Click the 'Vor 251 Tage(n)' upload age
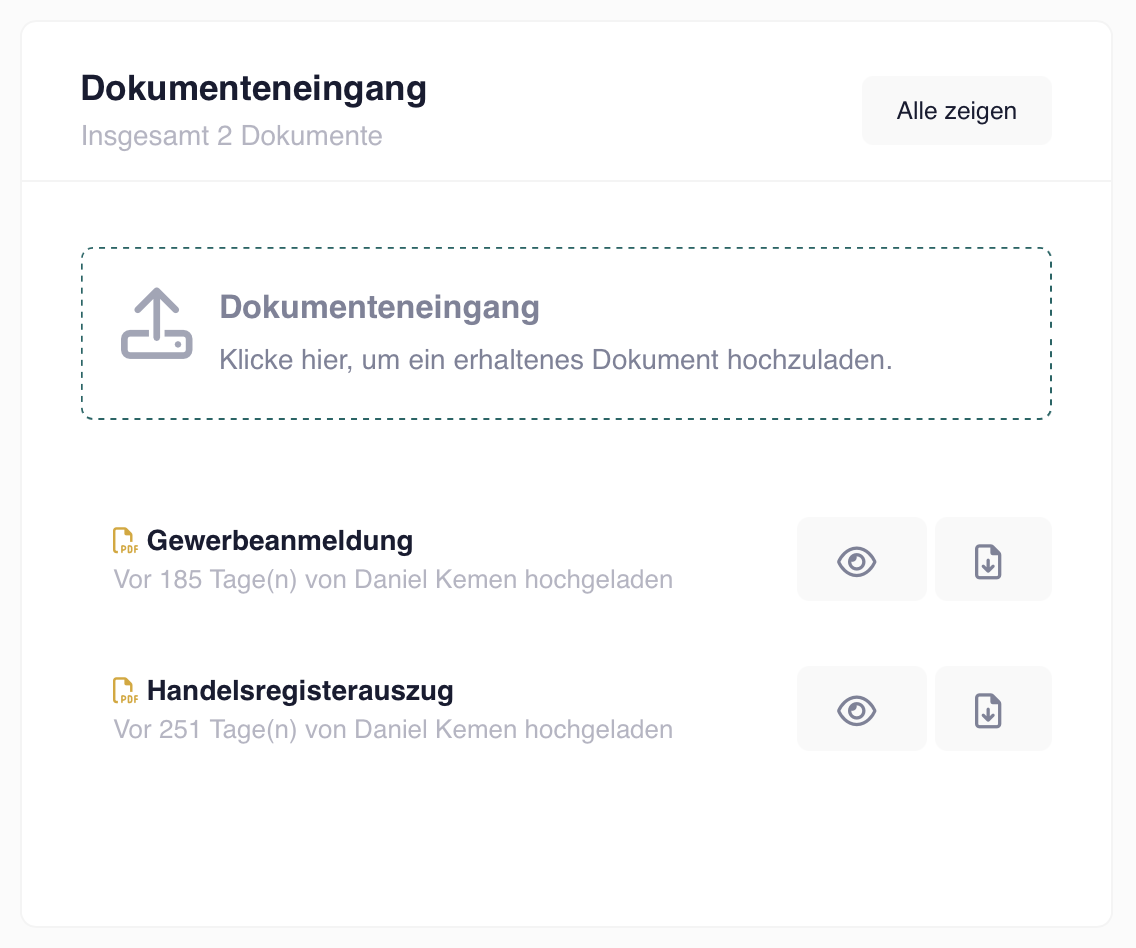 (206, 729)
